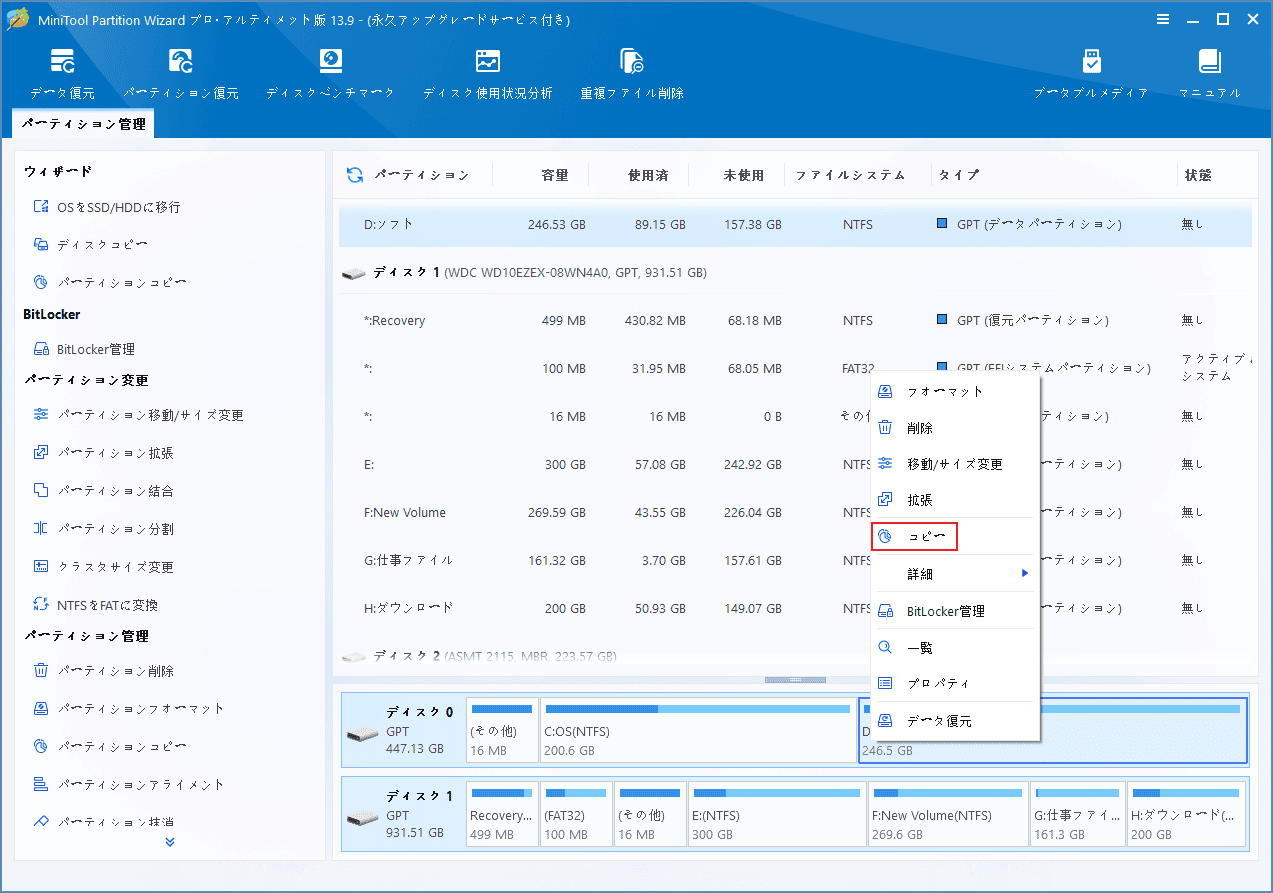Open BitLocker管理 in sidebar
1273x893 pixels.
pyautogui.click(x=84, y=349)
